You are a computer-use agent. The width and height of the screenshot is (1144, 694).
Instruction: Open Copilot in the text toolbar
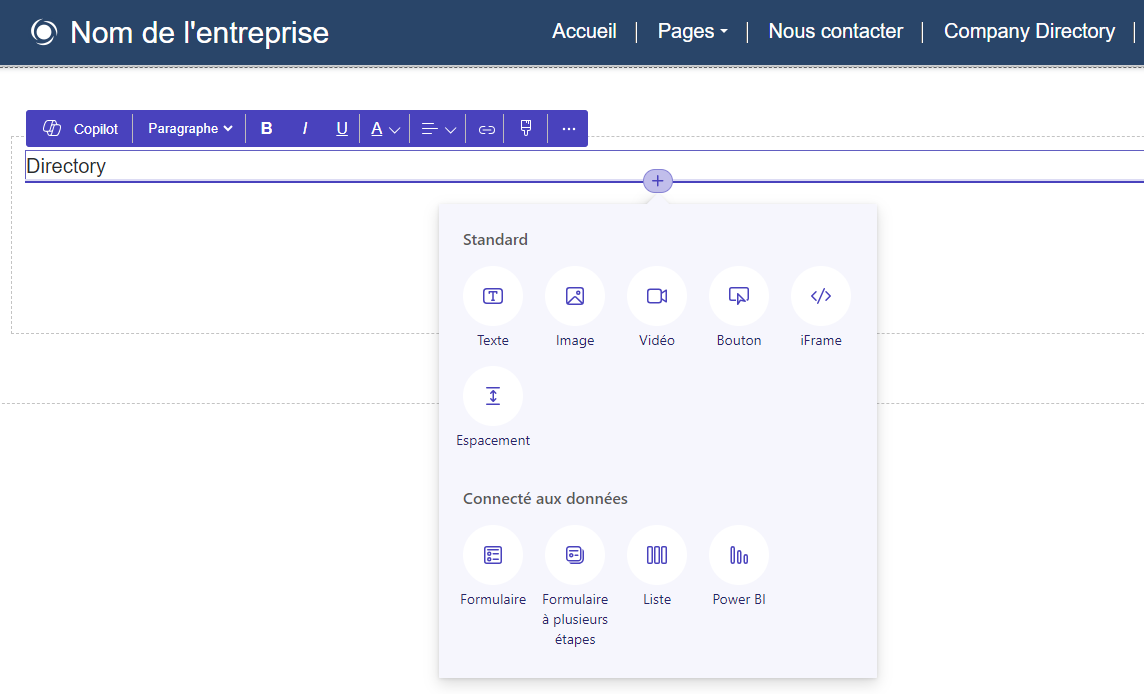[x=80, y=128]
